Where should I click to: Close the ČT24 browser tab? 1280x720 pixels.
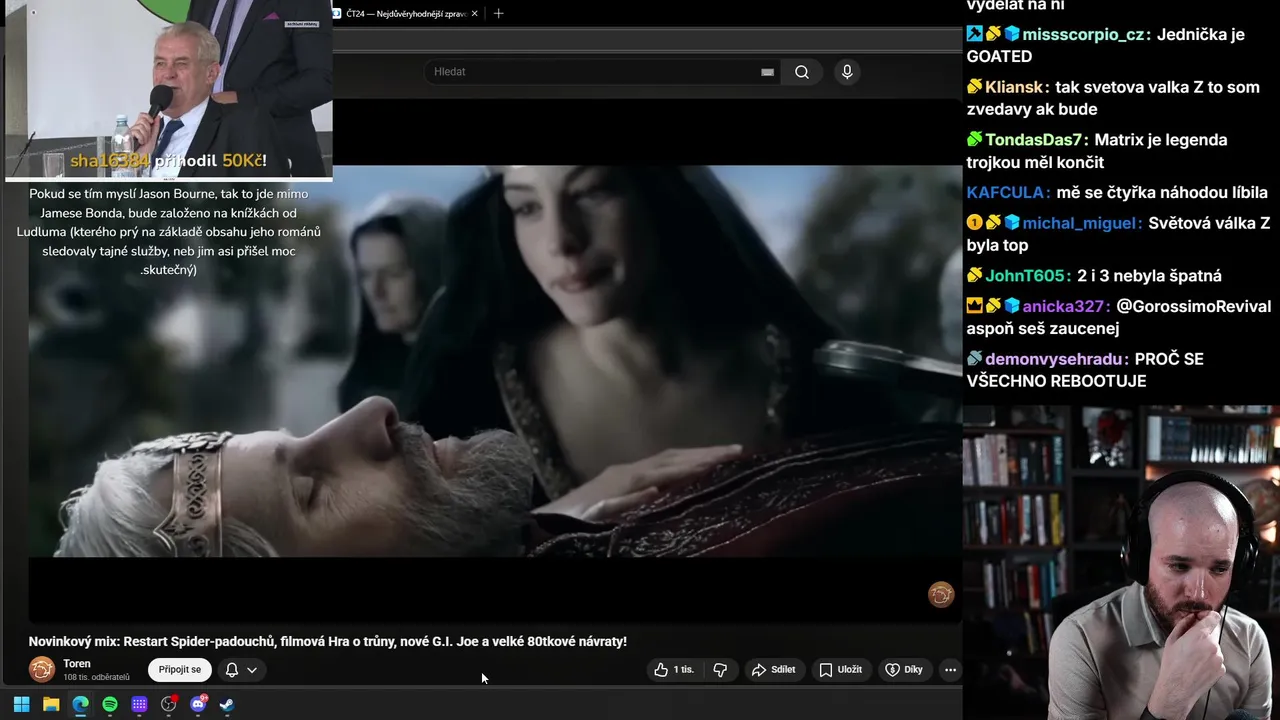pyautogui.click(x=475, y=14)
